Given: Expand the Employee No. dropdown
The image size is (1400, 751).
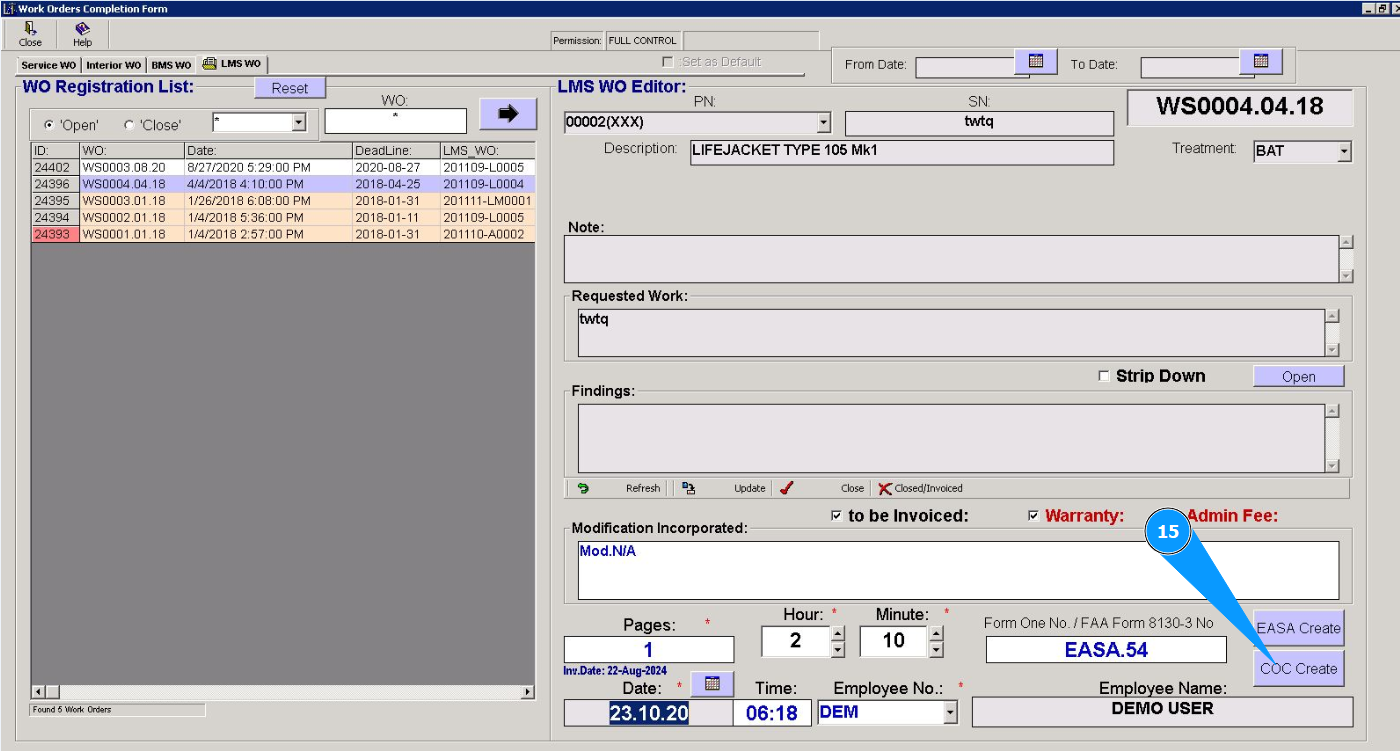Looking at the screenshot, I should [950, 713].
